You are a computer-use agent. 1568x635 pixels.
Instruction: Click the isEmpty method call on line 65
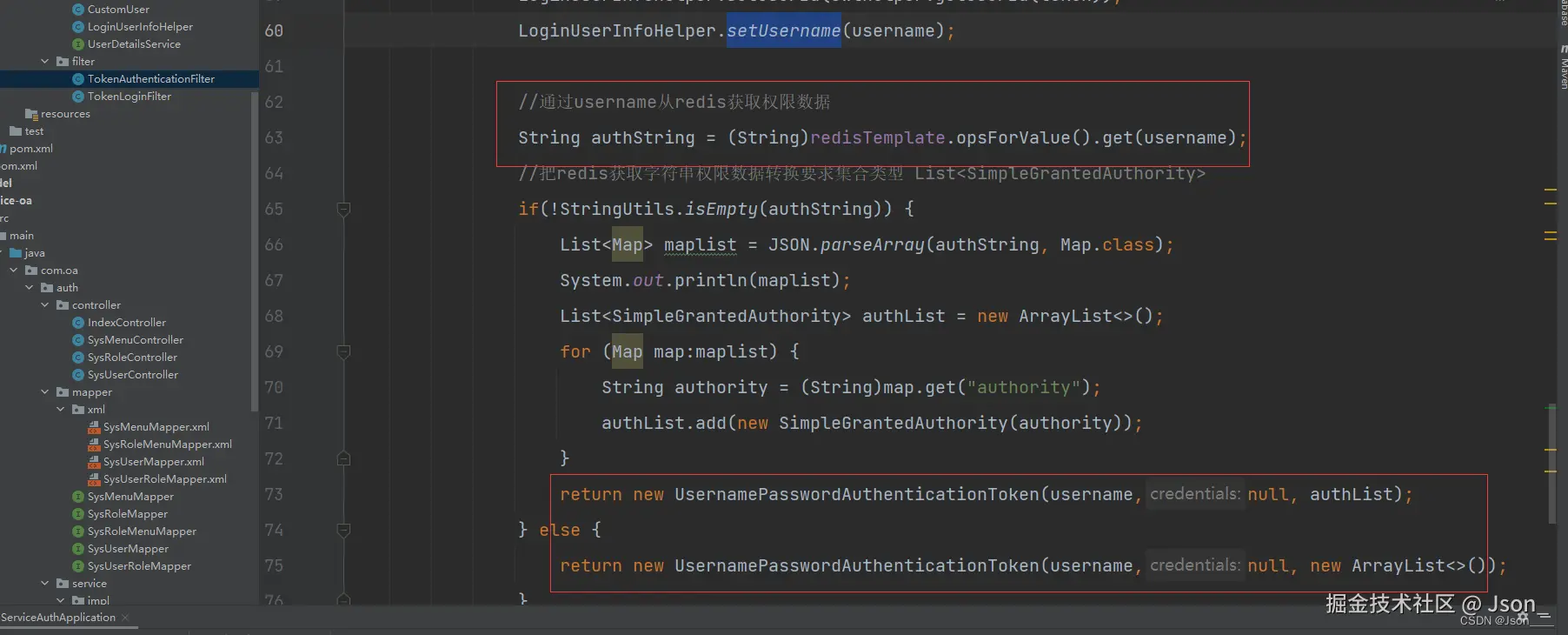click(721, 209)
